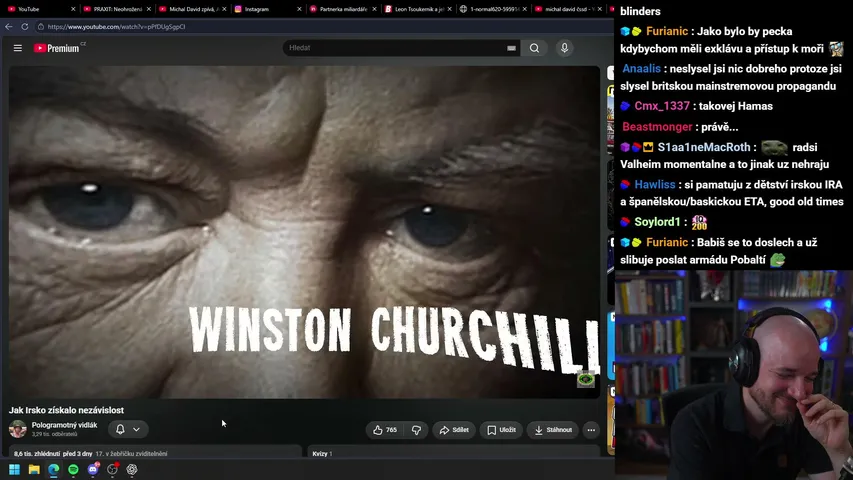Click the streamer webcam overlay
This screenshot has height=480, width=853.
pos(733,375)
